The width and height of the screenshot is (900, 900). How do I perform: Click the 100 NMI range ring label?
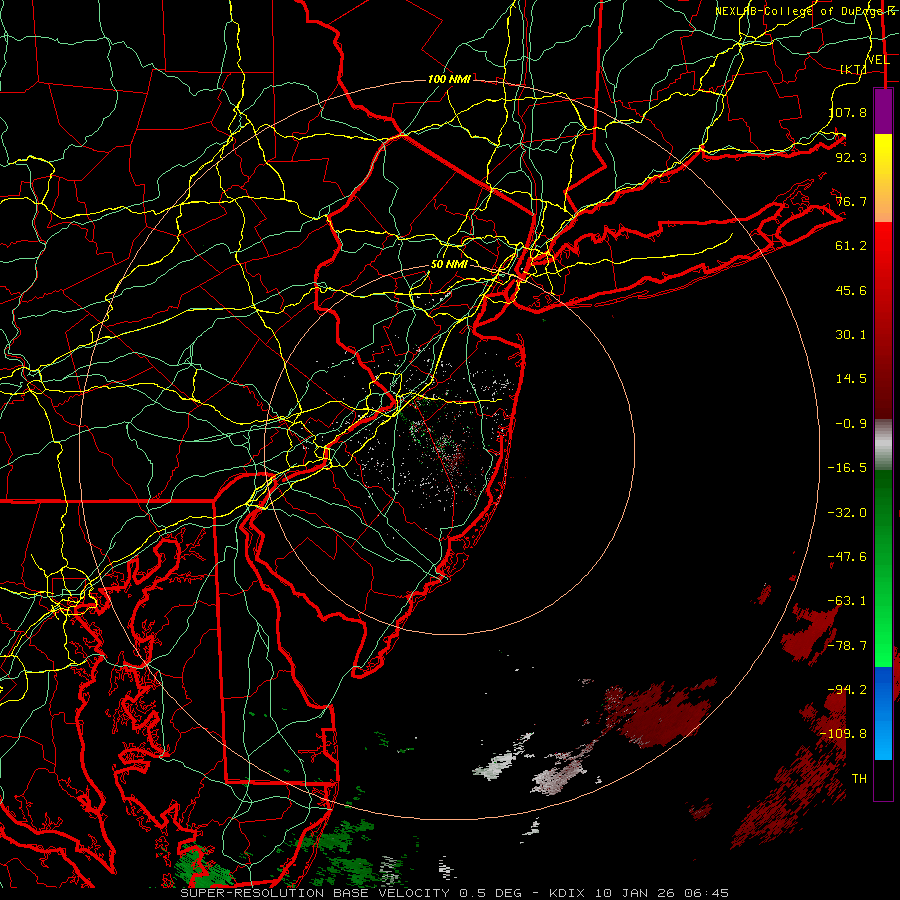[449, 79]
